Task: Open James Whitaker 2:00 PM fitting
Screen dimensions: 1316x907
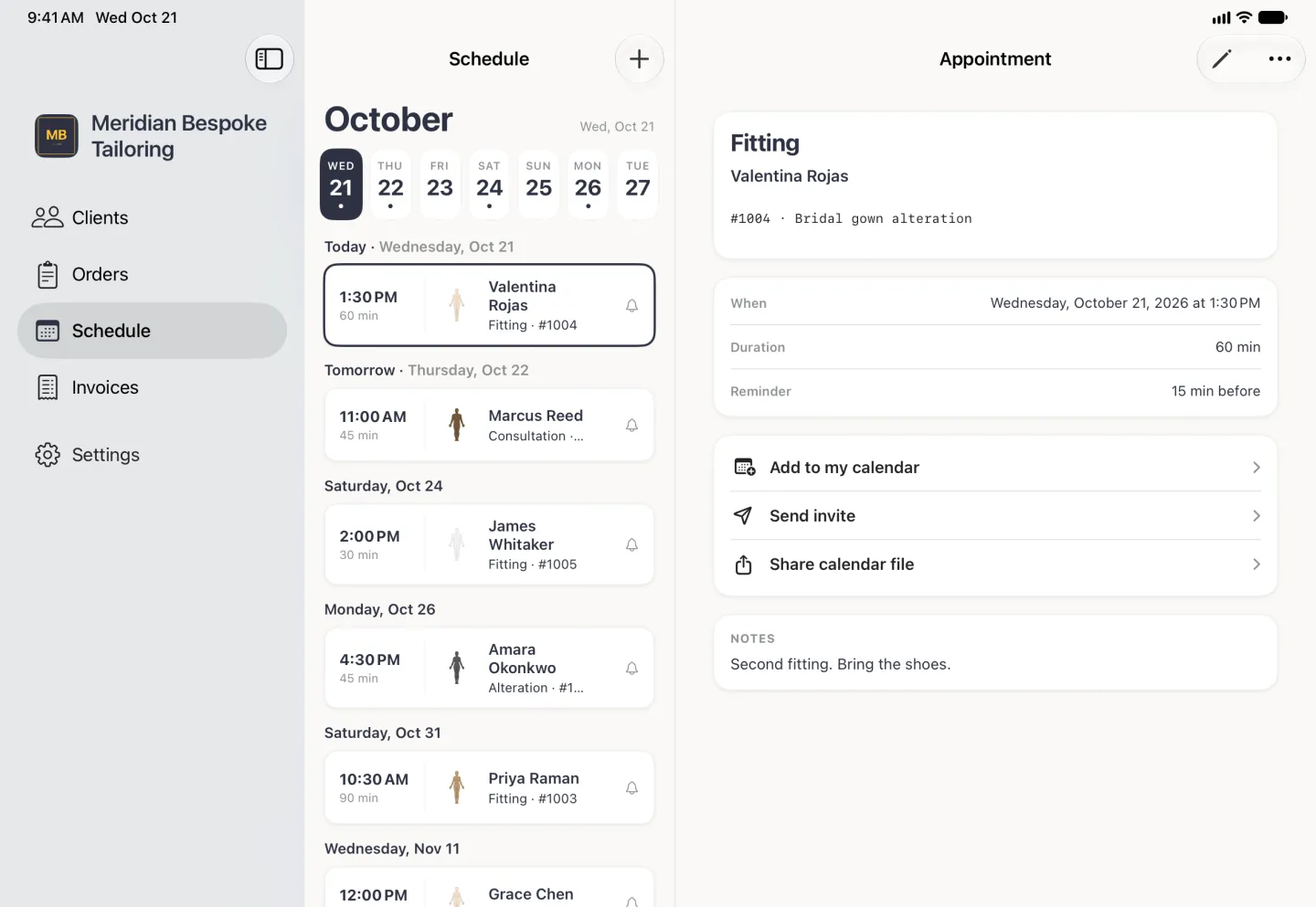Action: tap(490, 545)
